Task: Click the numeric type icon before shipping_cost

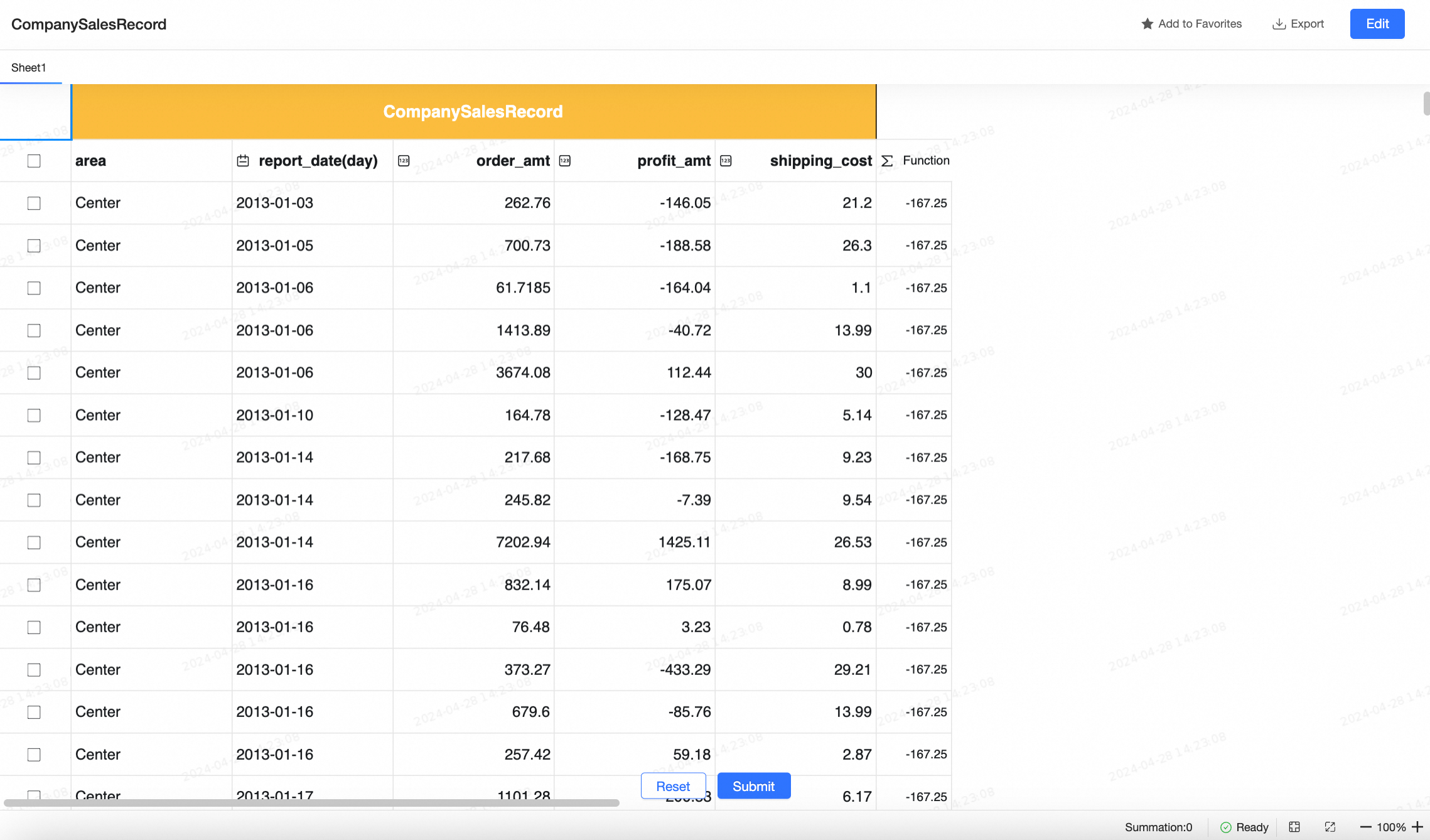Action: coord(726,161)
